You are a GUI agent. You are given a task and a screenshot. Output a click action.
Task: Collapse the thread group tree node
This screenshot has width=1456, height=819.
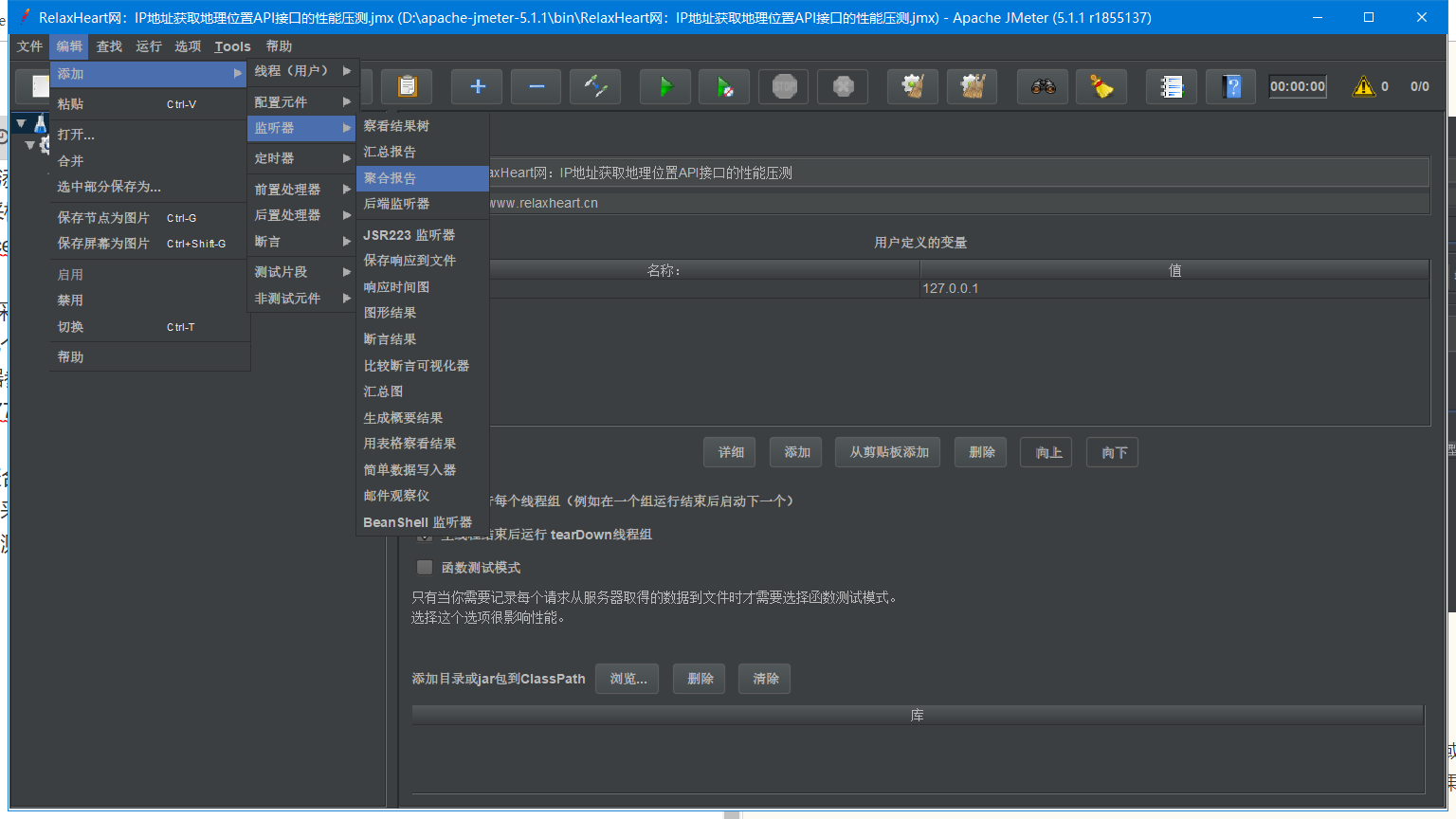point(30,145)
